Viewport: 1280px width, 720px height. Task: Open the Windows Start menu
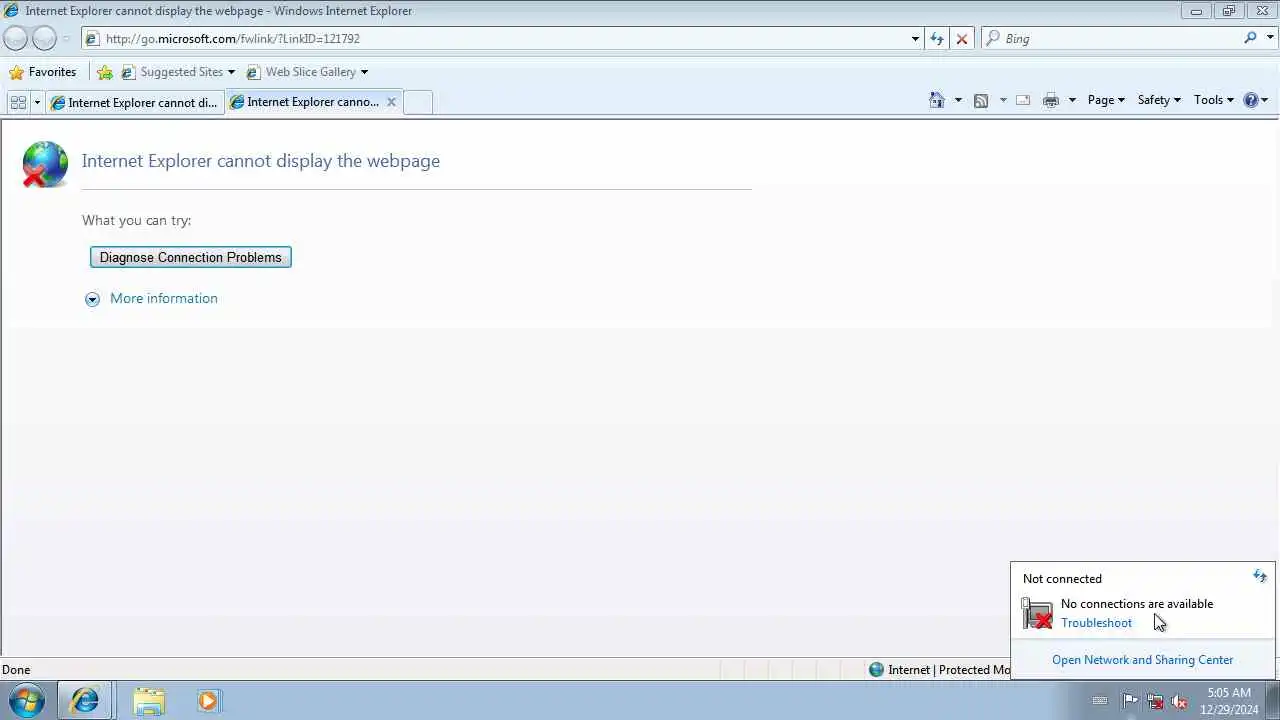pos(27,700)
